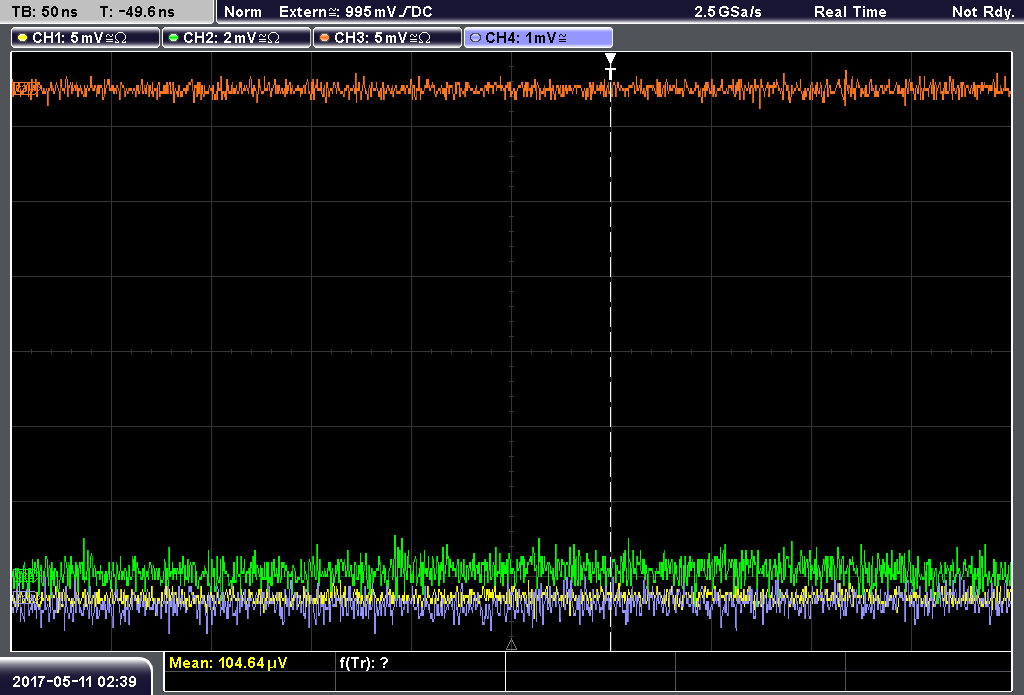Click the 2.5 GSa/s sample rate readout

(728, 12)
